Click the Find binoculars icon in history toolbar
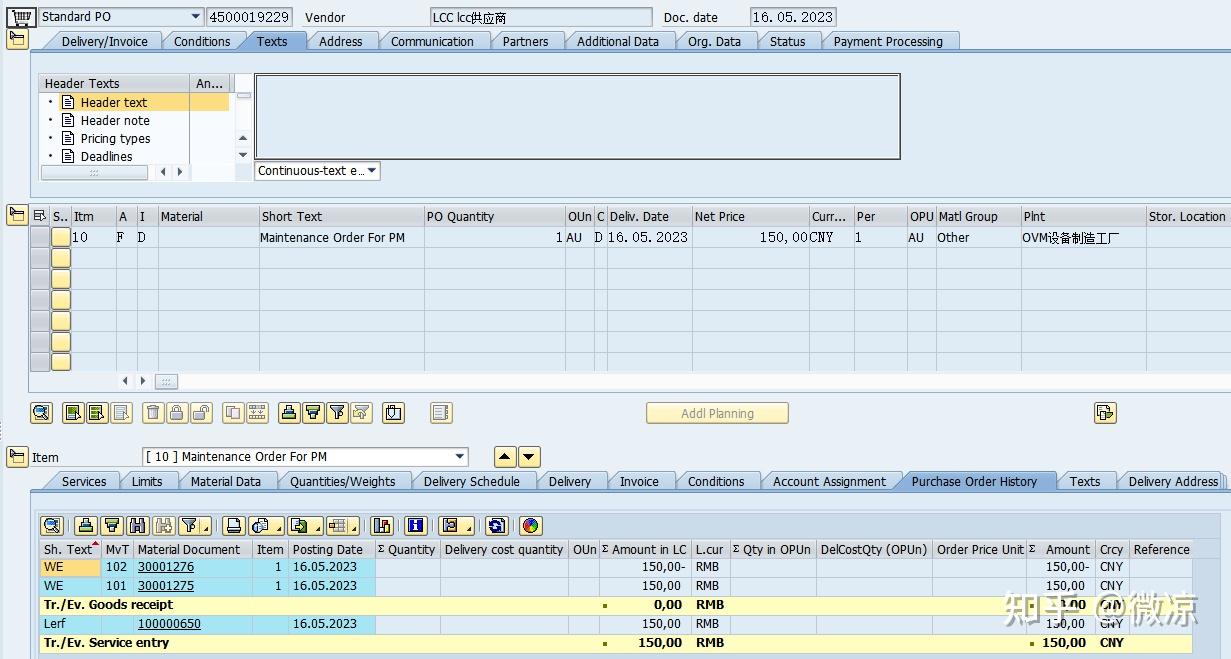1231x659 pixels. (137, 525)
